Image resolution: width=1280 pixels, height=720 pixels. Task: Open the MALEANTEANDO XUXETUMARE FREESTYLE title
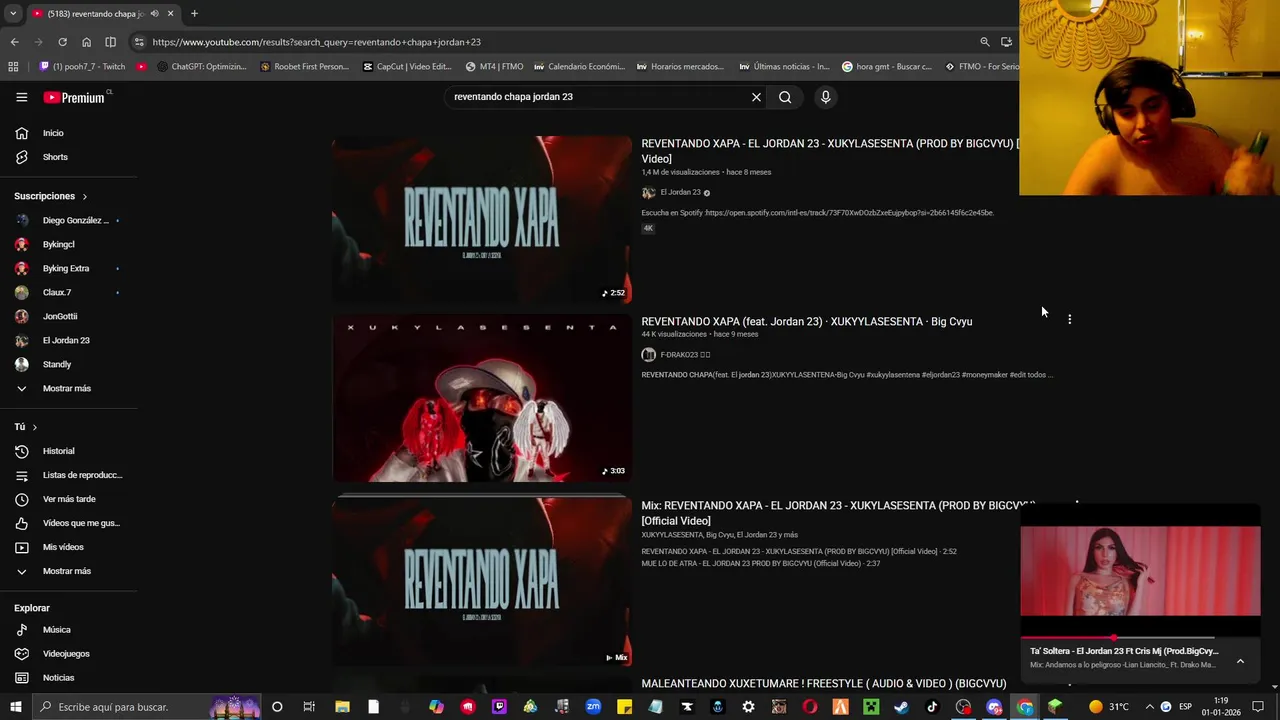(x=824, y=684)
